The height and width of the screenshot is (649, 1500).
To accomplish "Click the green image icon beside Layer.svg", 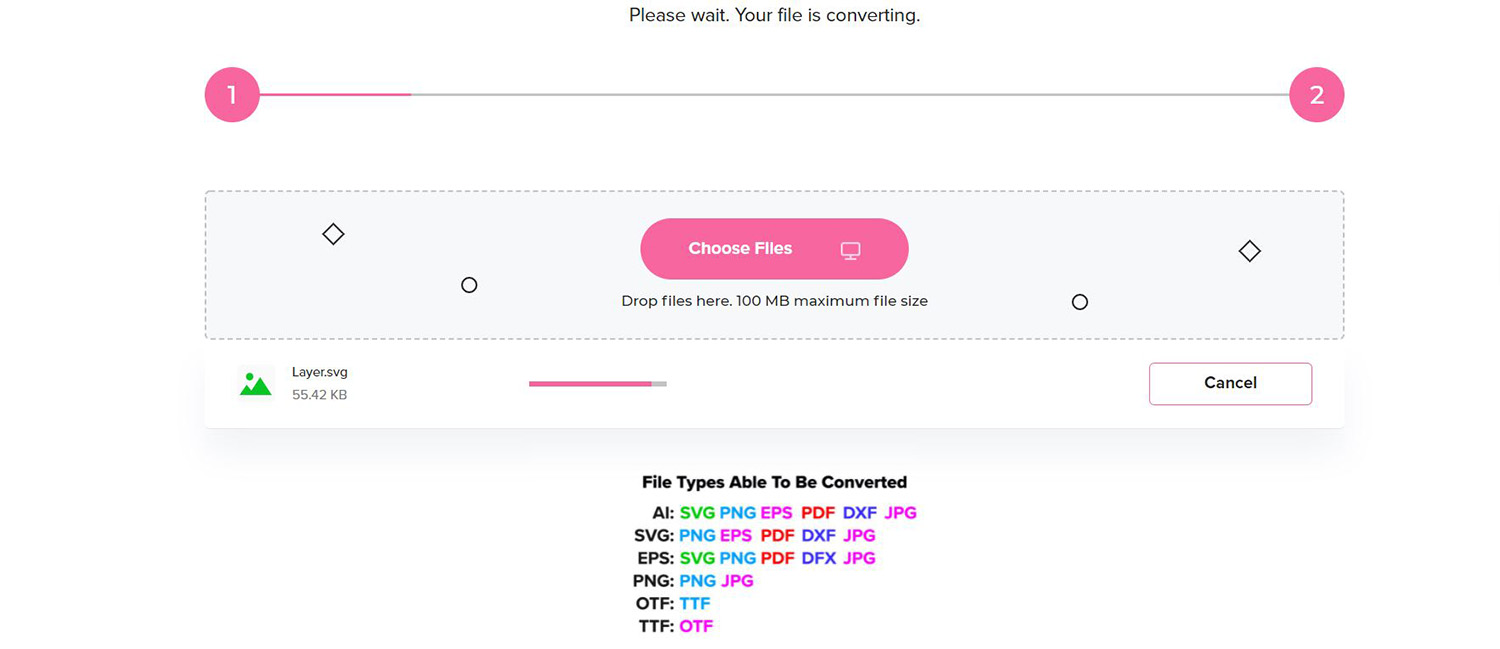I will click(256, 383).
